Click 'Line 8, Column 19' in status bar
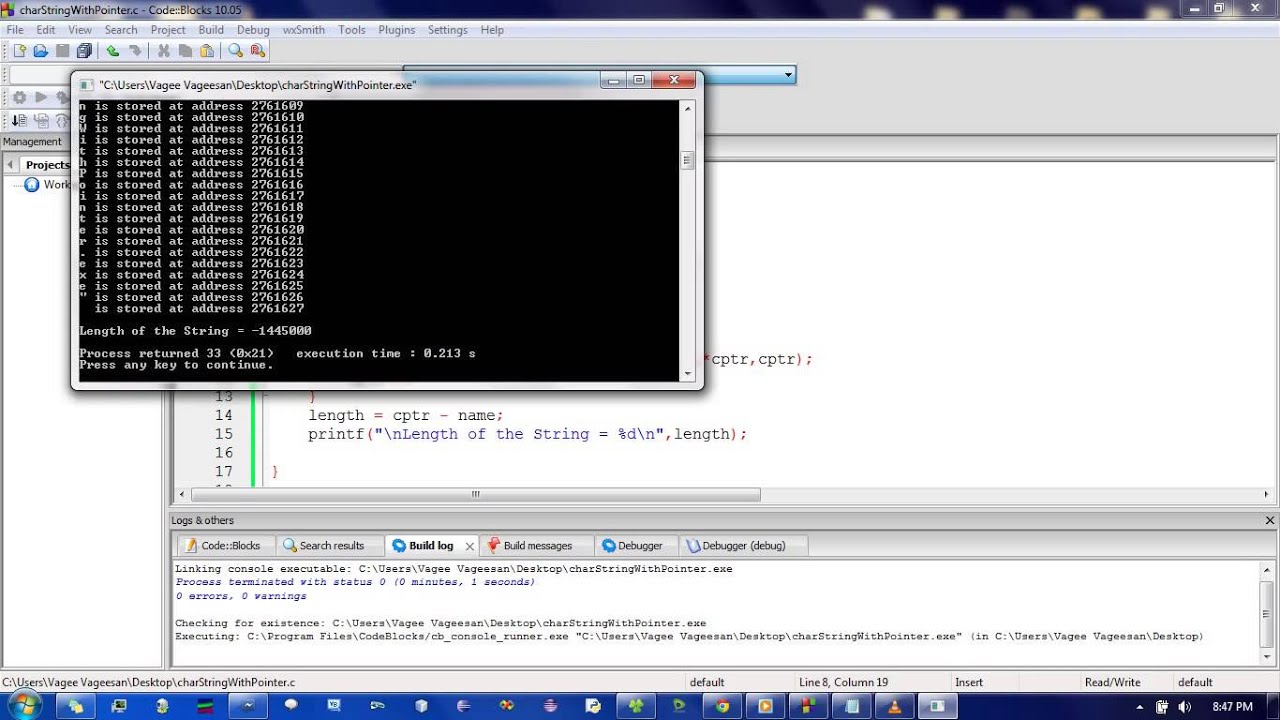The image size is (1280, 720). pyautogui.click(x=844, y=682)
